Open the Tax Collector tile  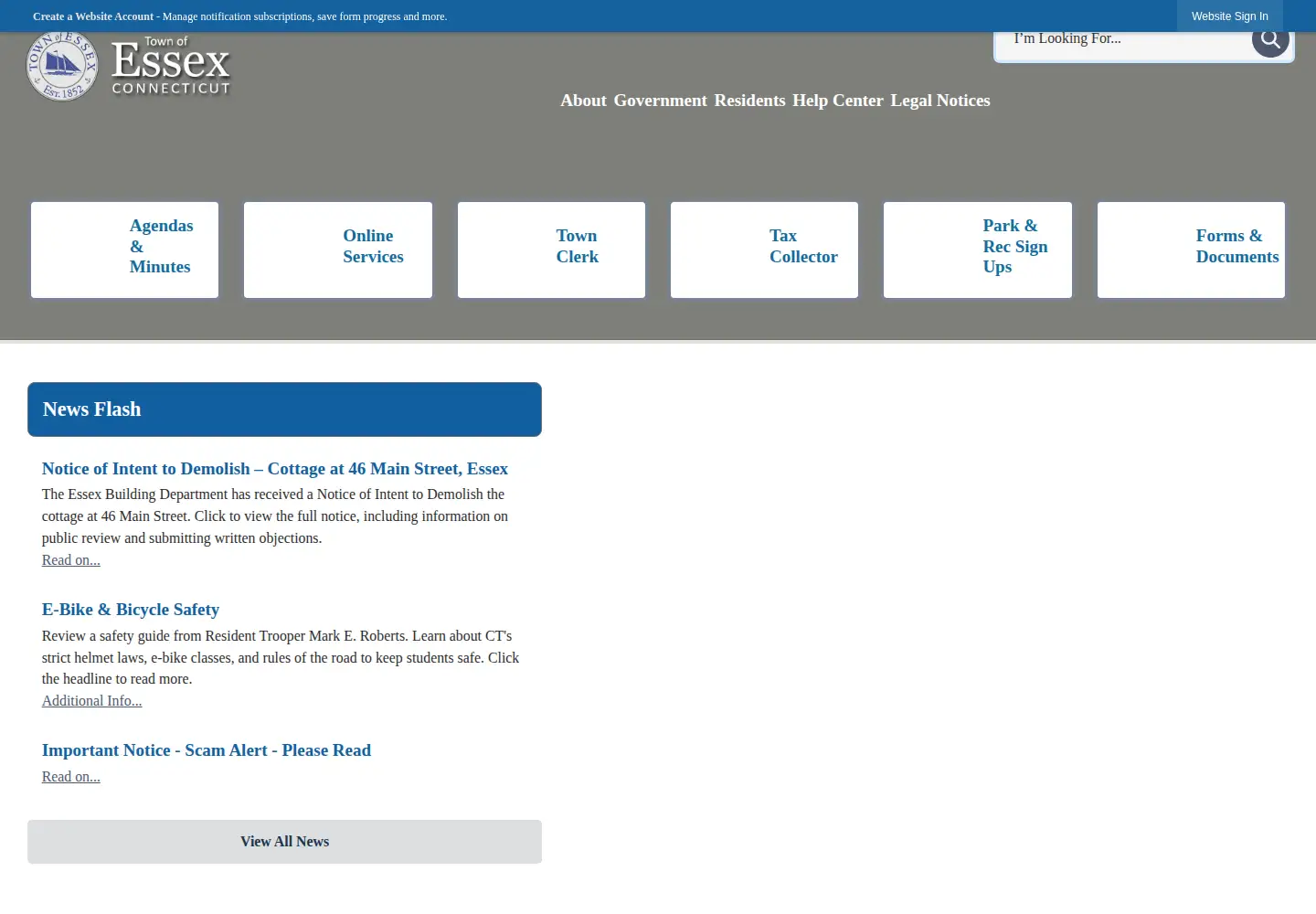click(x=764, y=250)
